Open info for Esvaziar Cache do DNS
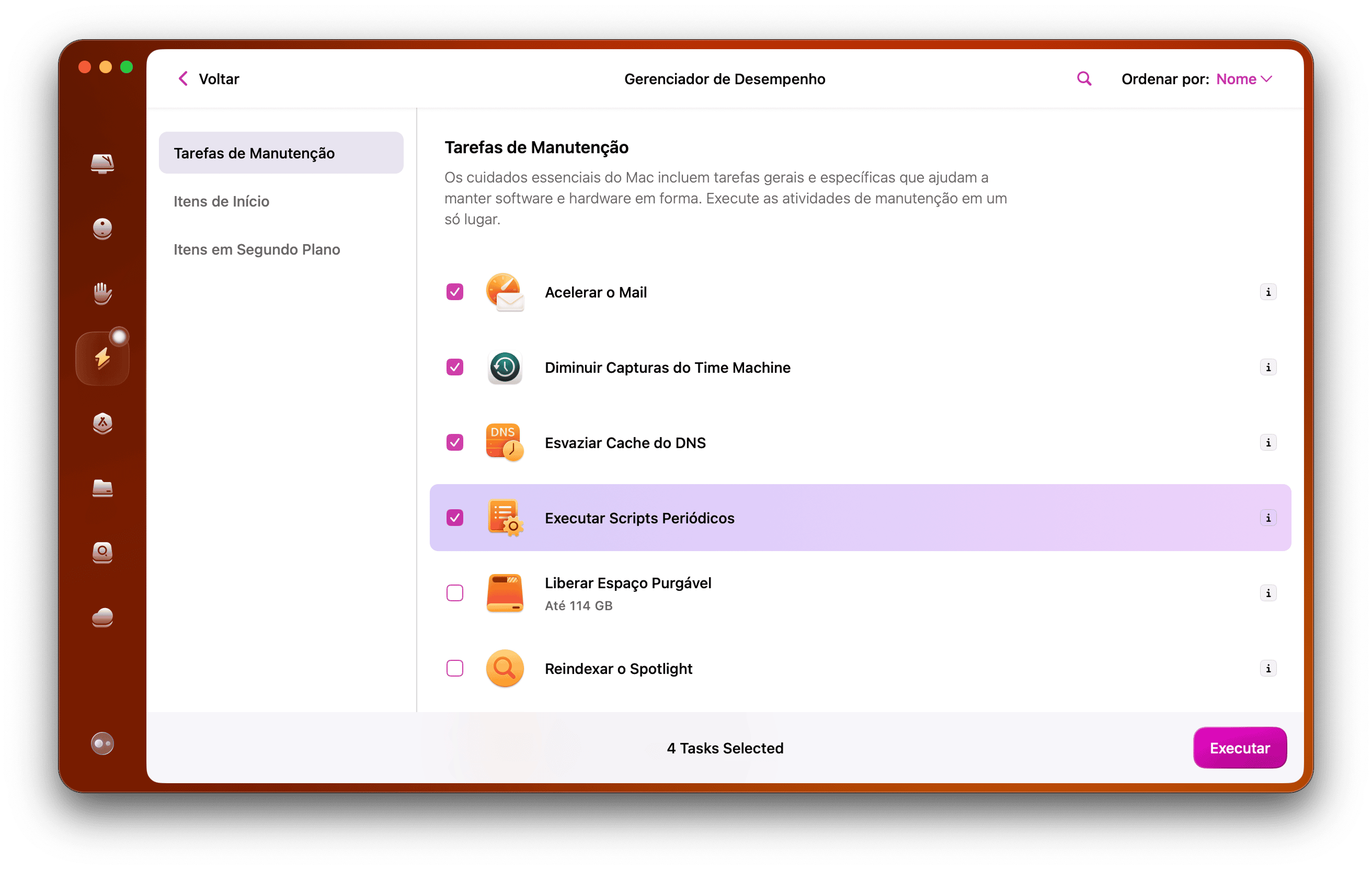The height and width of the screenshot is (870, 1372). tap(1268, 442)
